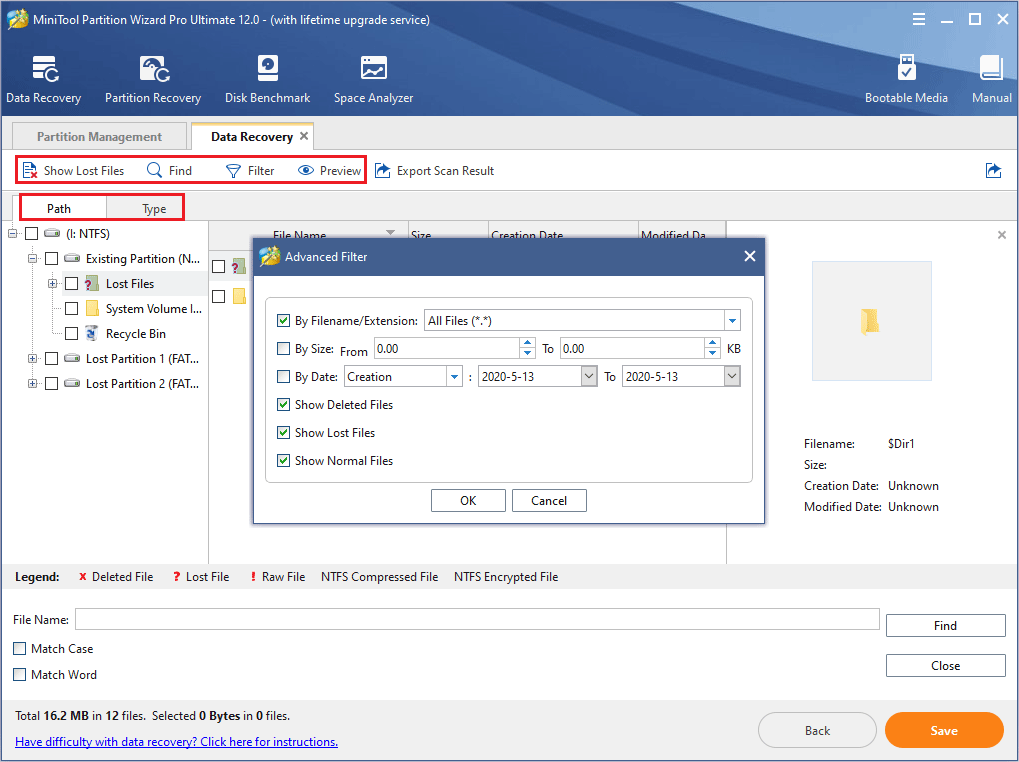
Task: Click the File Name search field
Action: pyautogui.click(x=477, y=619)
